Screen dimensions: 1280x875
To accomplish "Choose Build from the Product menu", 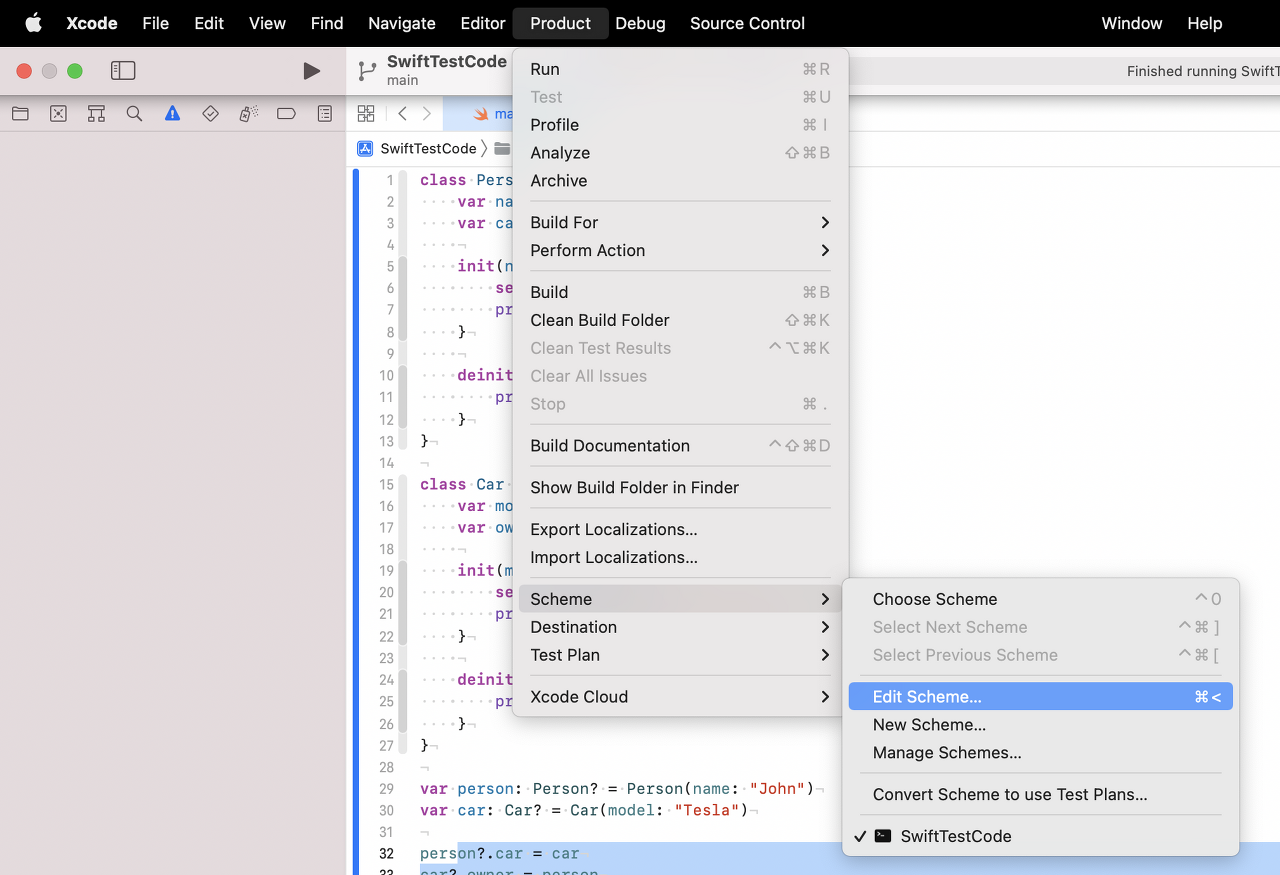I will pos(681,292).
